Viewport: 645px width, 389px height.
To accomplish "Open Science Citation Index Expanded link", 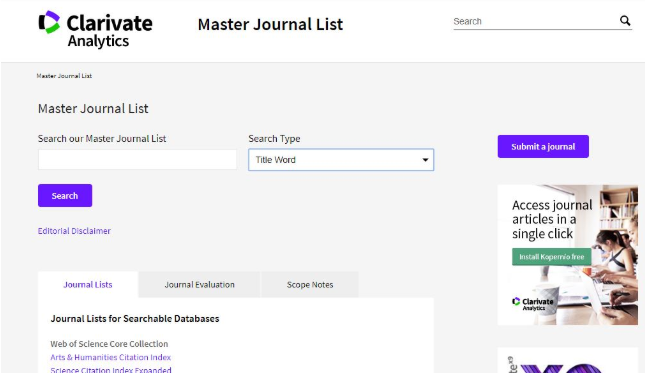I will (x=111, y=370).
